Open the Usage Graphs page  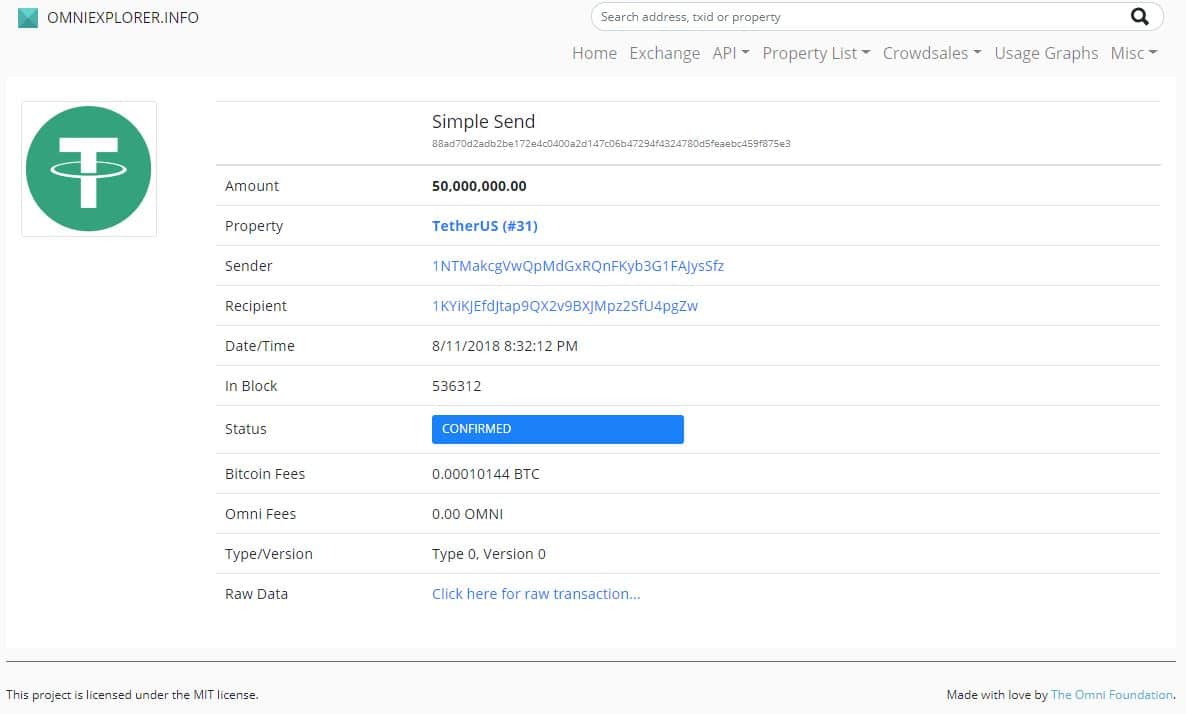click(x=1045, y=53)
